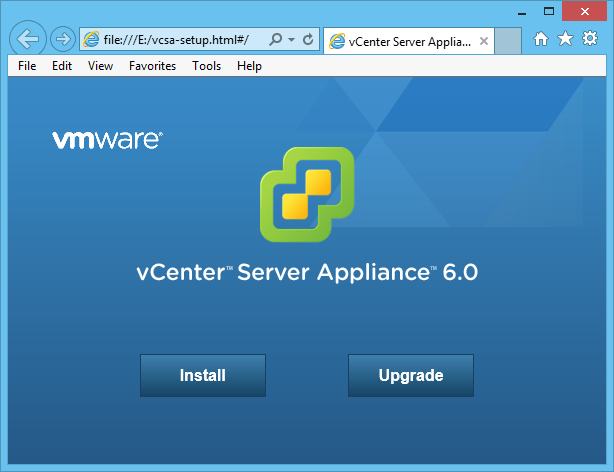Select the vCenter Server Appliance tab
The width and height of the screenshot is (614, 472).
pos(409,41)
